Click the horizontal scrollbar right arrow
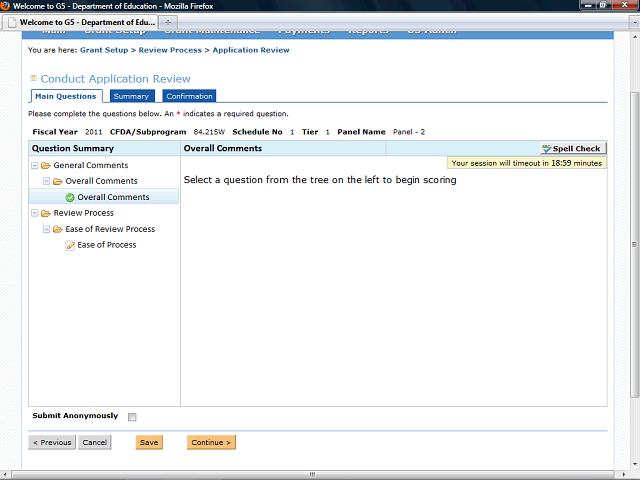The image size is (640, 480). [624, 475]
